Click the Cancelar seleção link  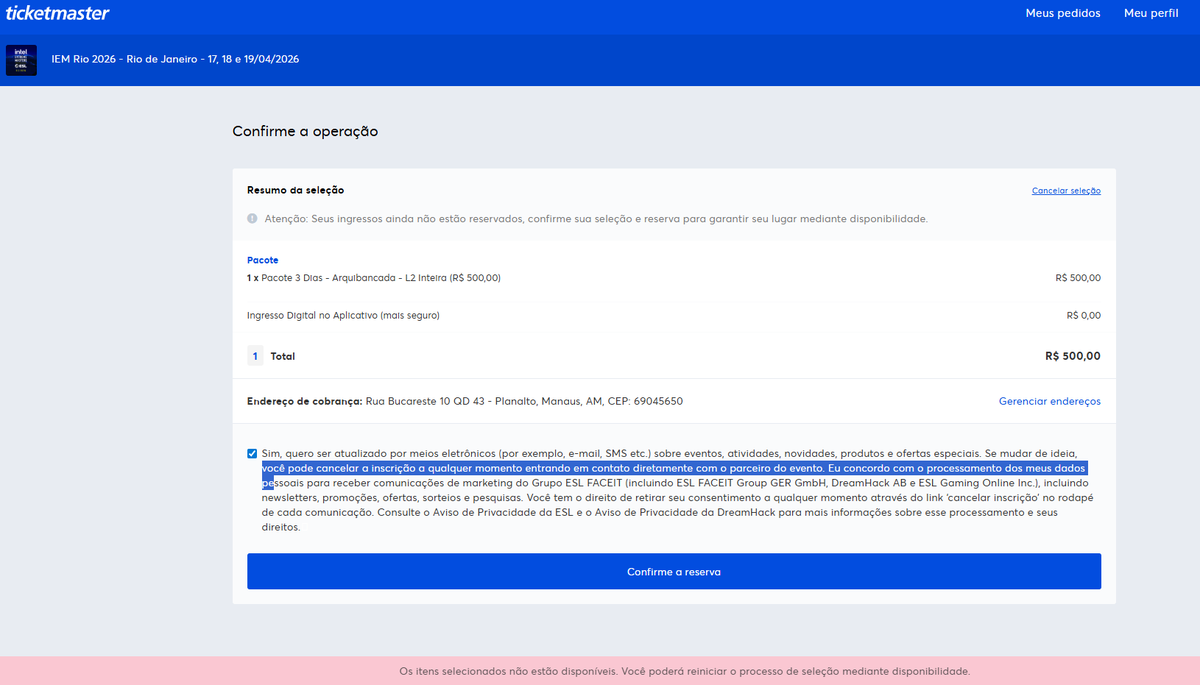coord(1066,190)
